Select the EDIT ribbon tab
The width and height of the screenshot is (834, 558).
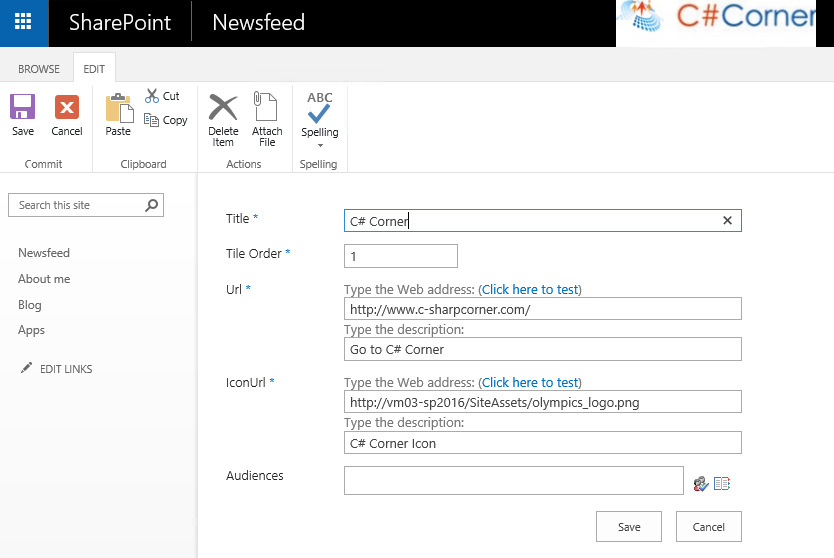[x=94, y=69]
